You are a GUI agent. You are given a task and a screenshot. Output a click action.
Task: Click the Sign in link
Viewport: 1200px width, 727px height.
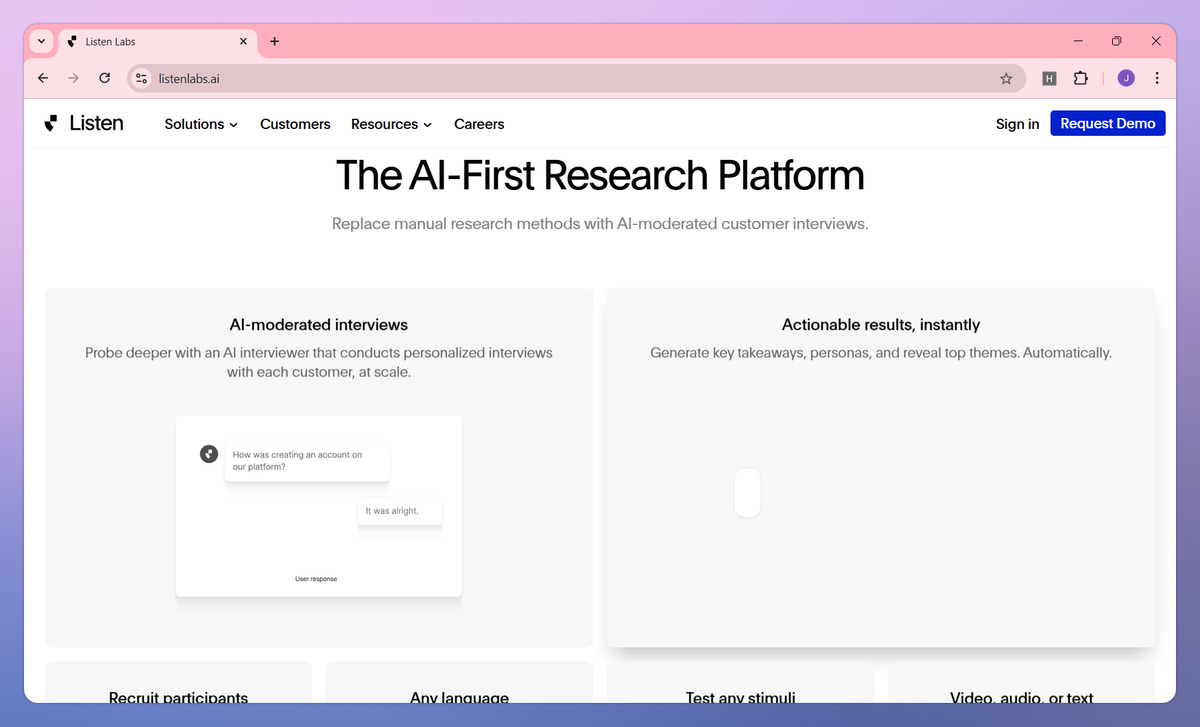click(x=1017, y=124)
